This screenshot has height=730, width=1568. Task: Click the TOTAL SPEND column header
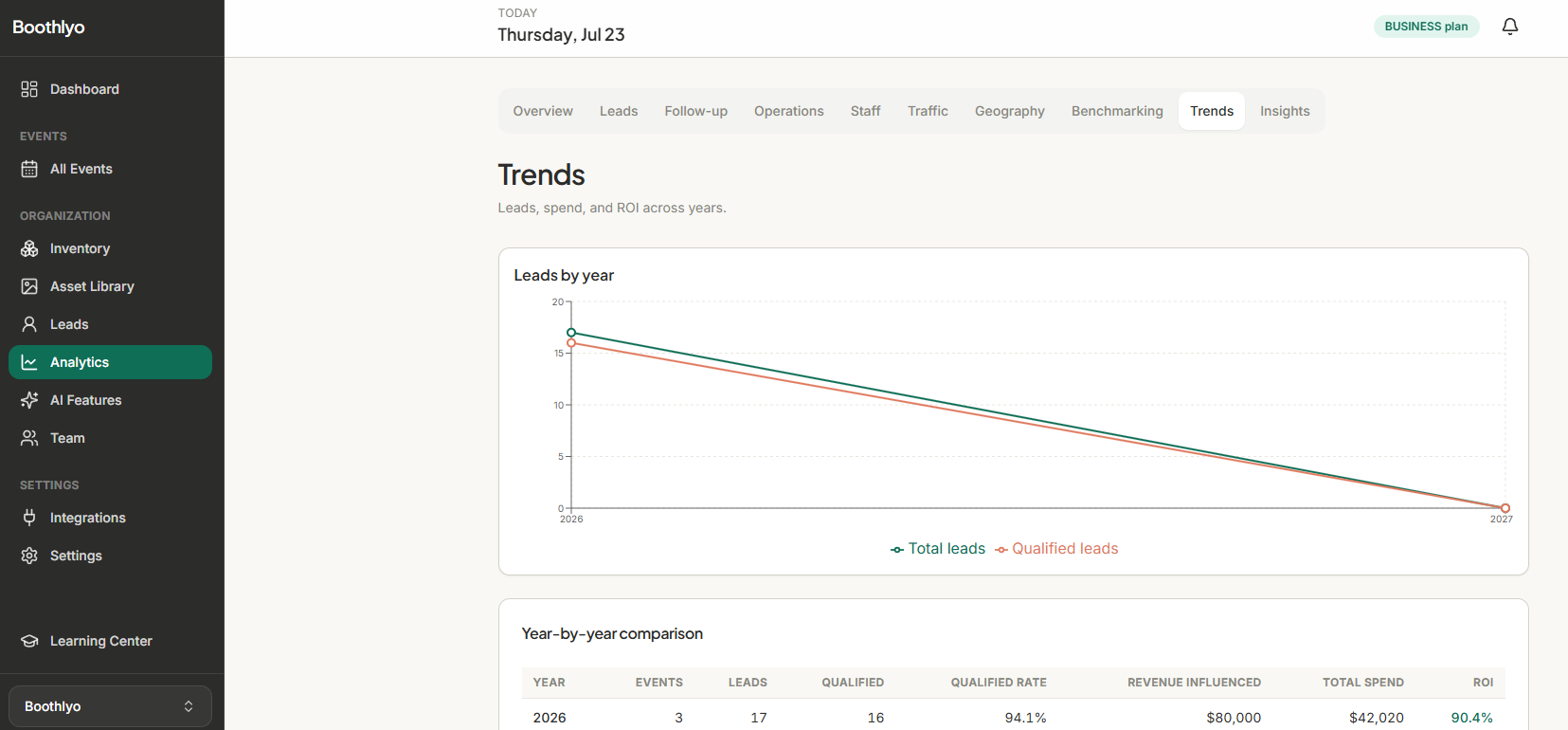pyautogui.click(x=1363, y=683)
